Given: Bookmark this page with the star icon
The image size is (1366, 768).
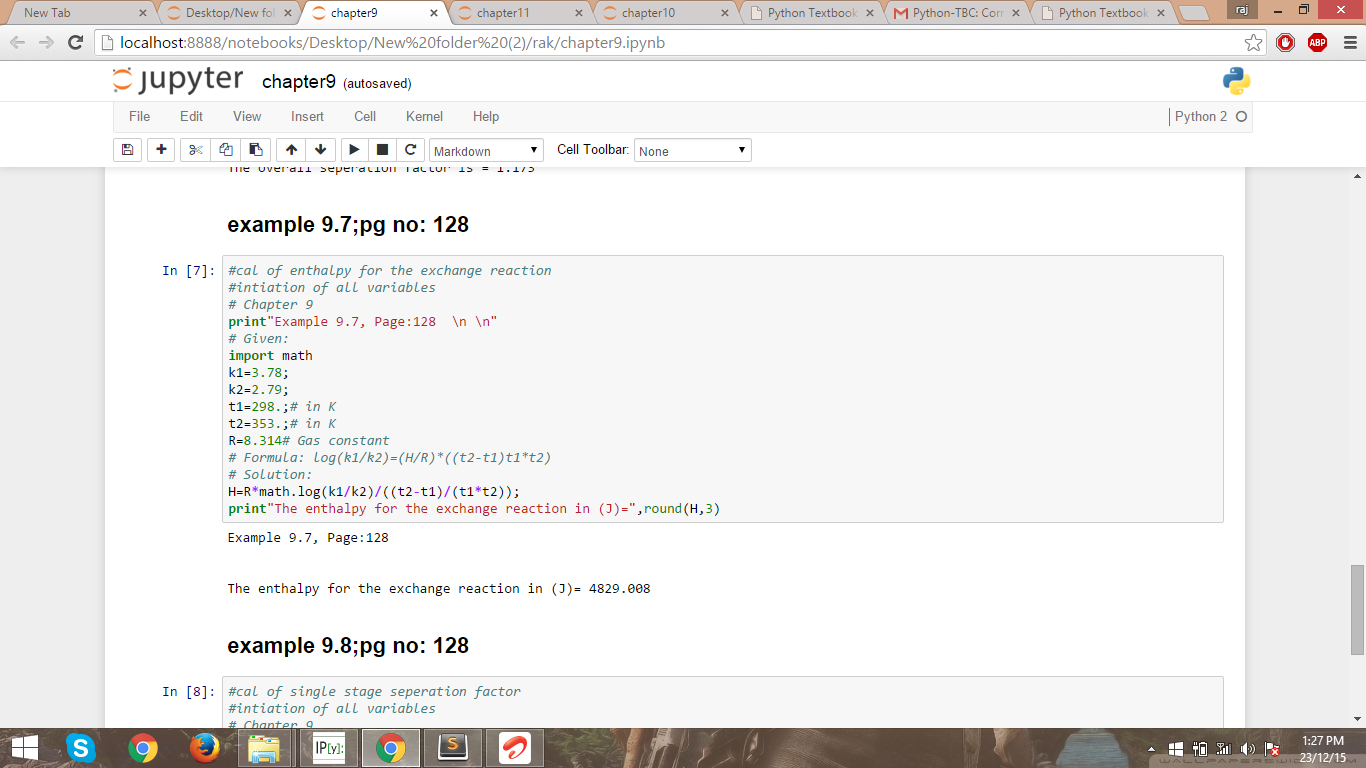Looking at the screenshot, I should point(1254,43).
